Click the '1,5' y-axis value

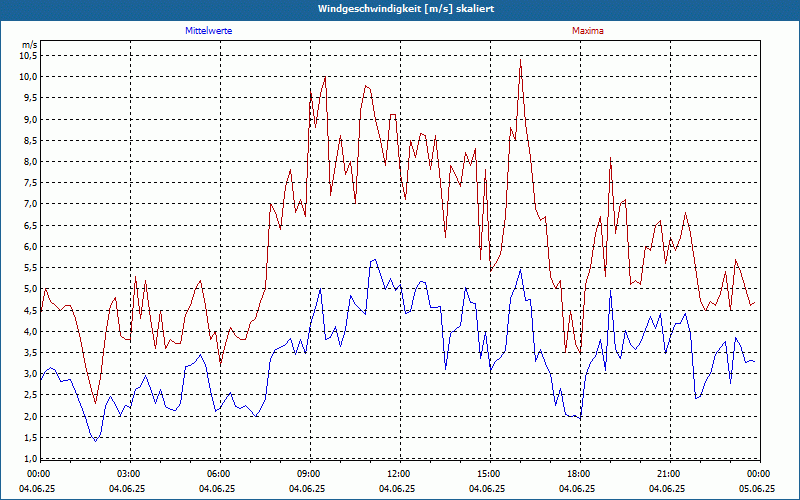(30, 438)
